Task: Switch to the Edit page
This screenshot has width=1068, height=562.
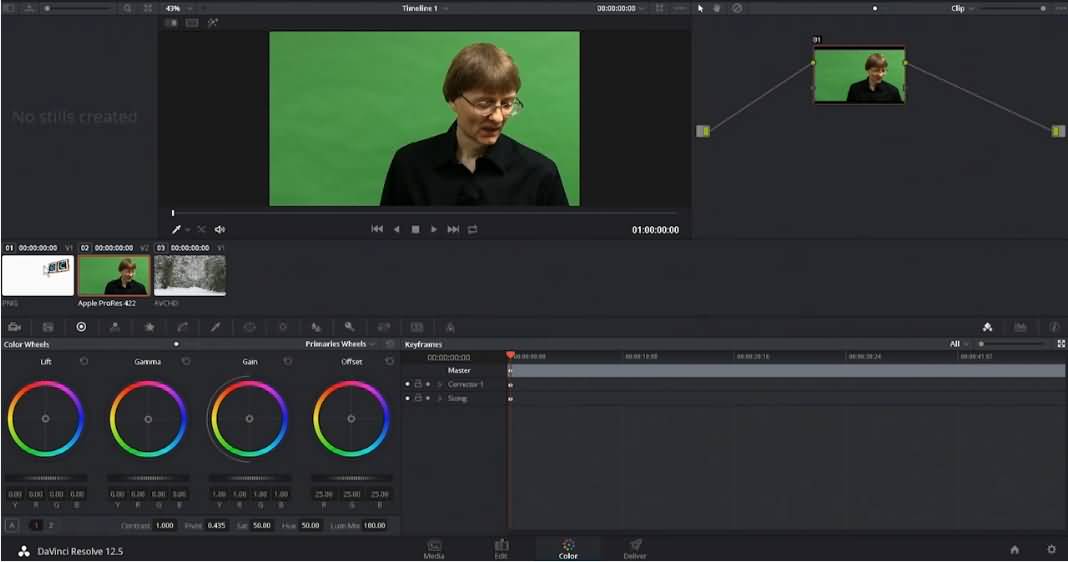Action: click(501, 549)
